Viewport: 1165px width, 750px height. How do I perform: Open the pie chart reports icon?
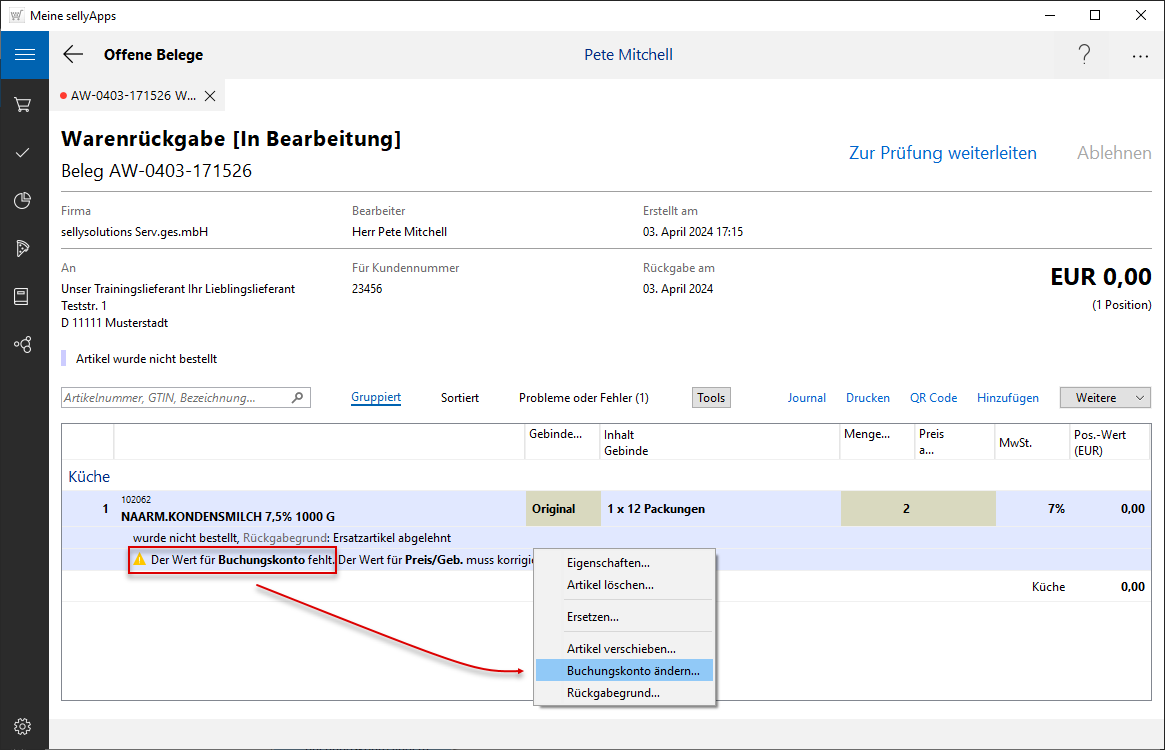[x=23, y=201]
